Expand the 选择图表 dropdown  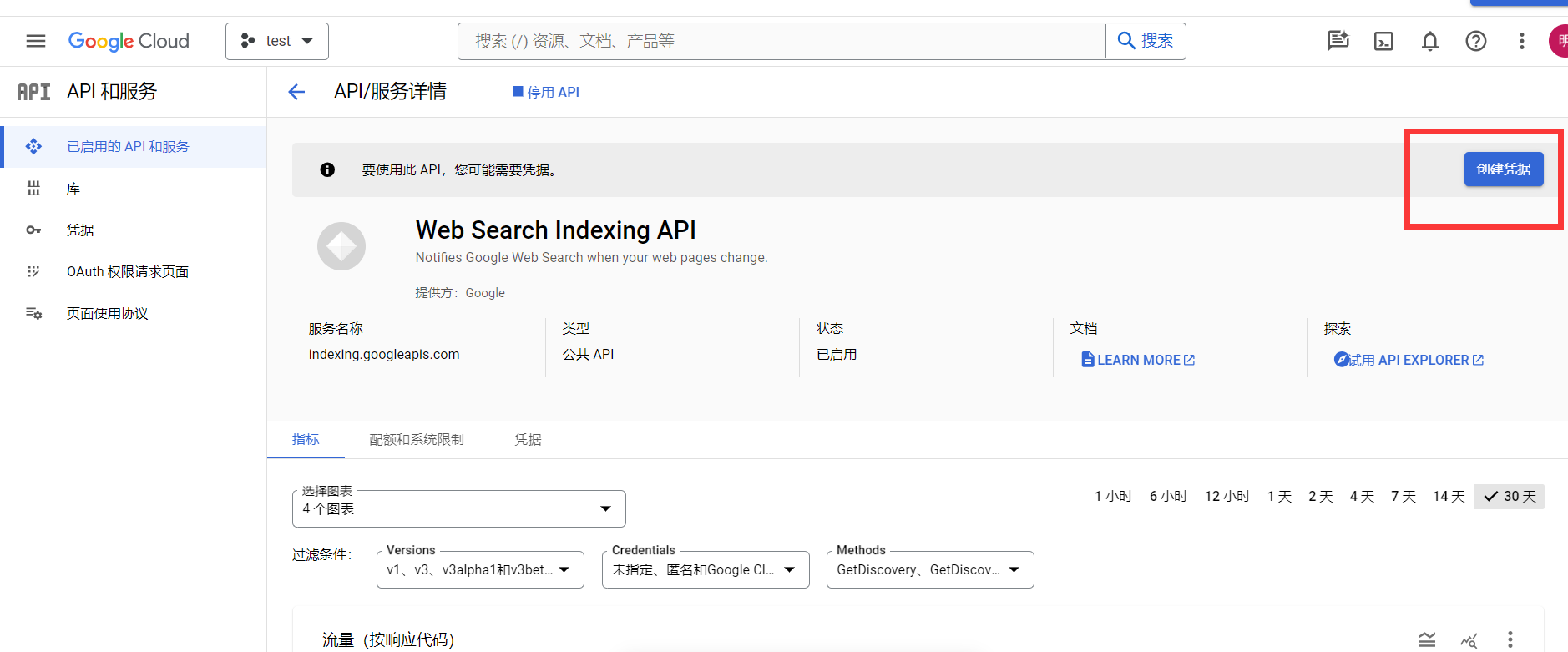click(x=459, y=508)
